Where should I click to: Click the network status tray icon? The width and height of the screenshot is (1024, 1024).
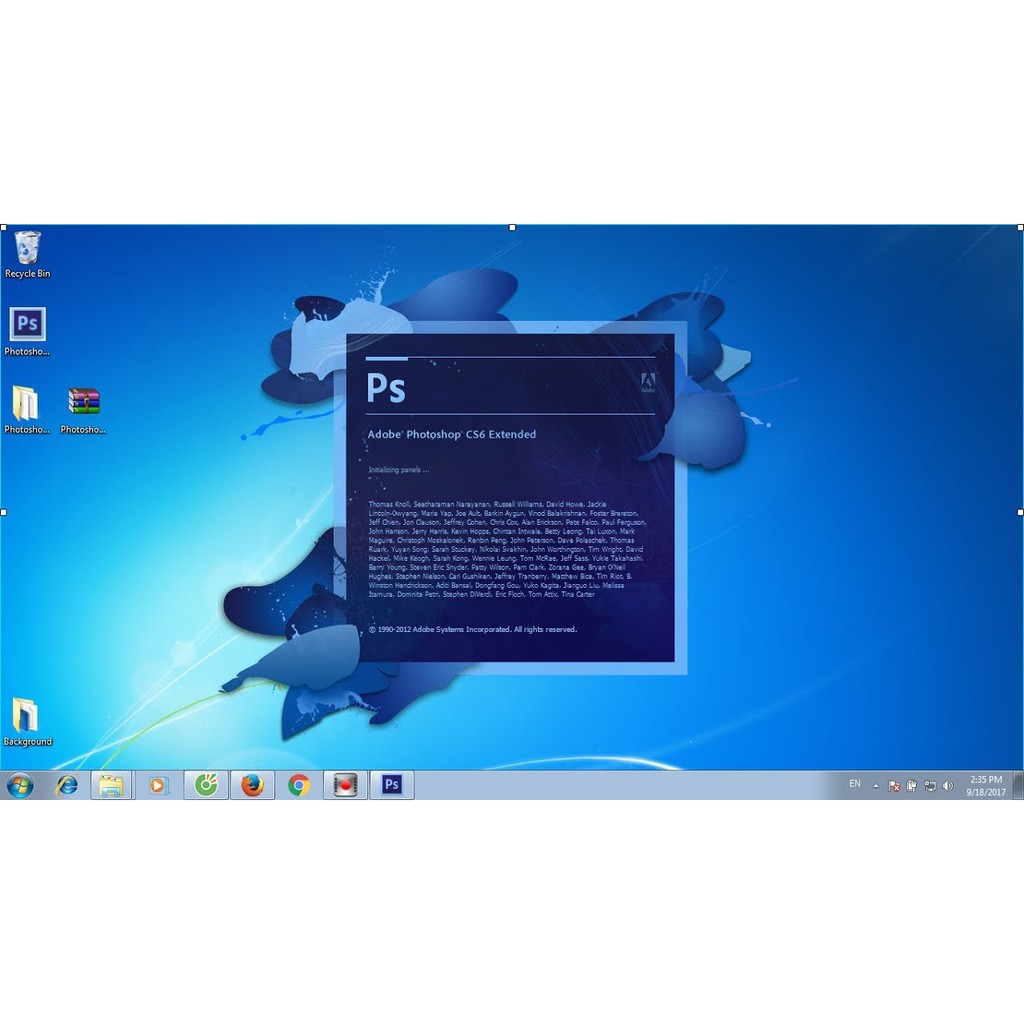[929, 786]
